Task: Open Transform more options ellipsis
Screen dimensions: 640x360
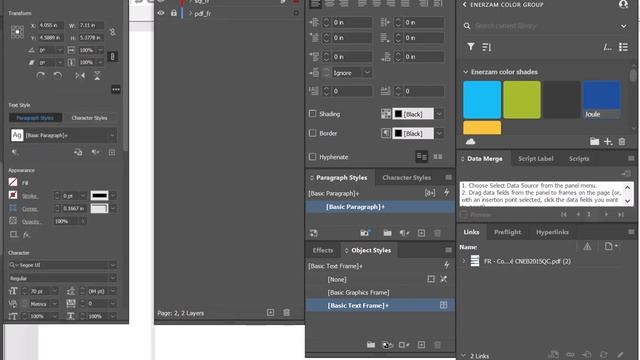Action: [x=116, y=89]
